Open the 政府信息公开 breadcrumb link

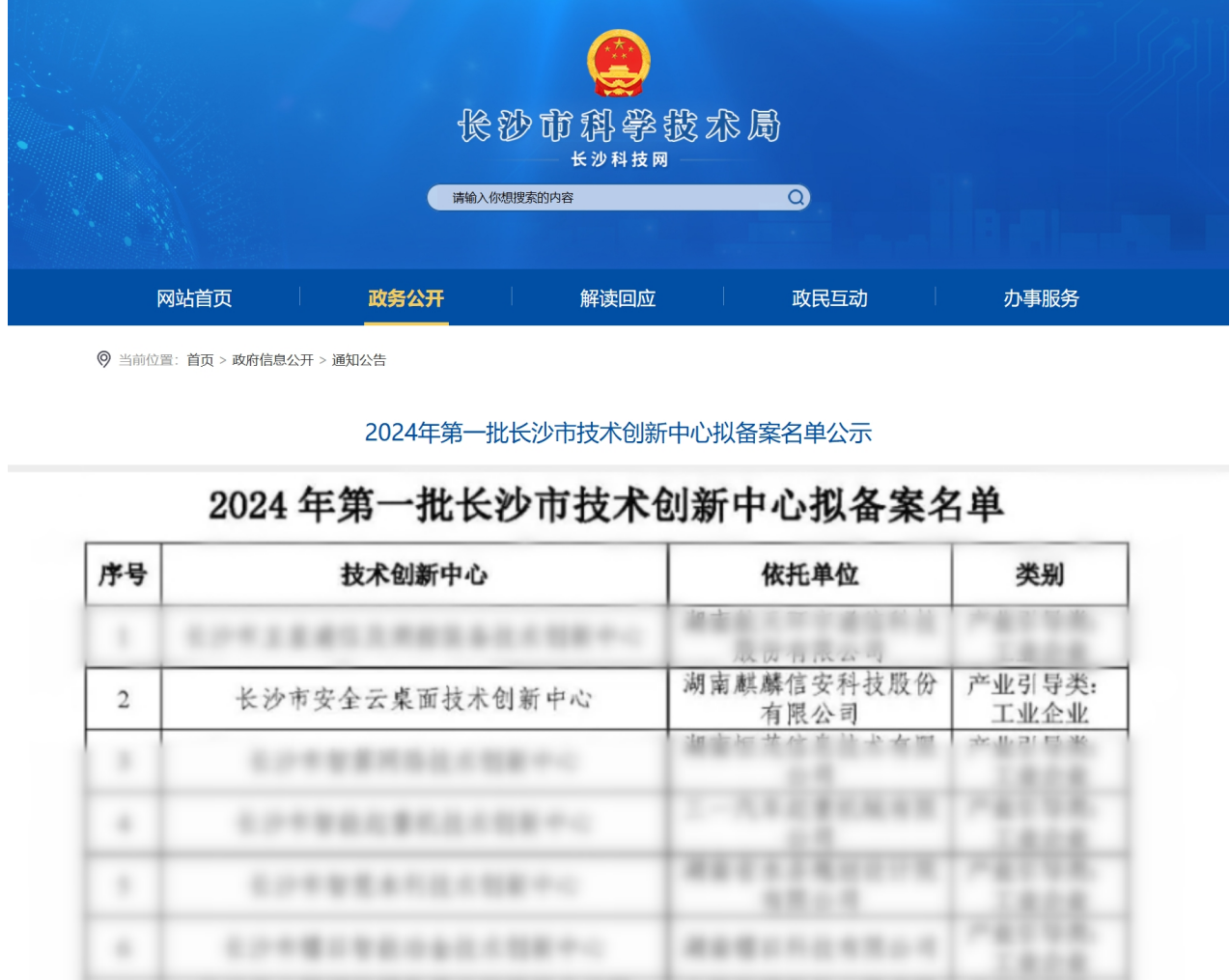click(x=272, y=360)
